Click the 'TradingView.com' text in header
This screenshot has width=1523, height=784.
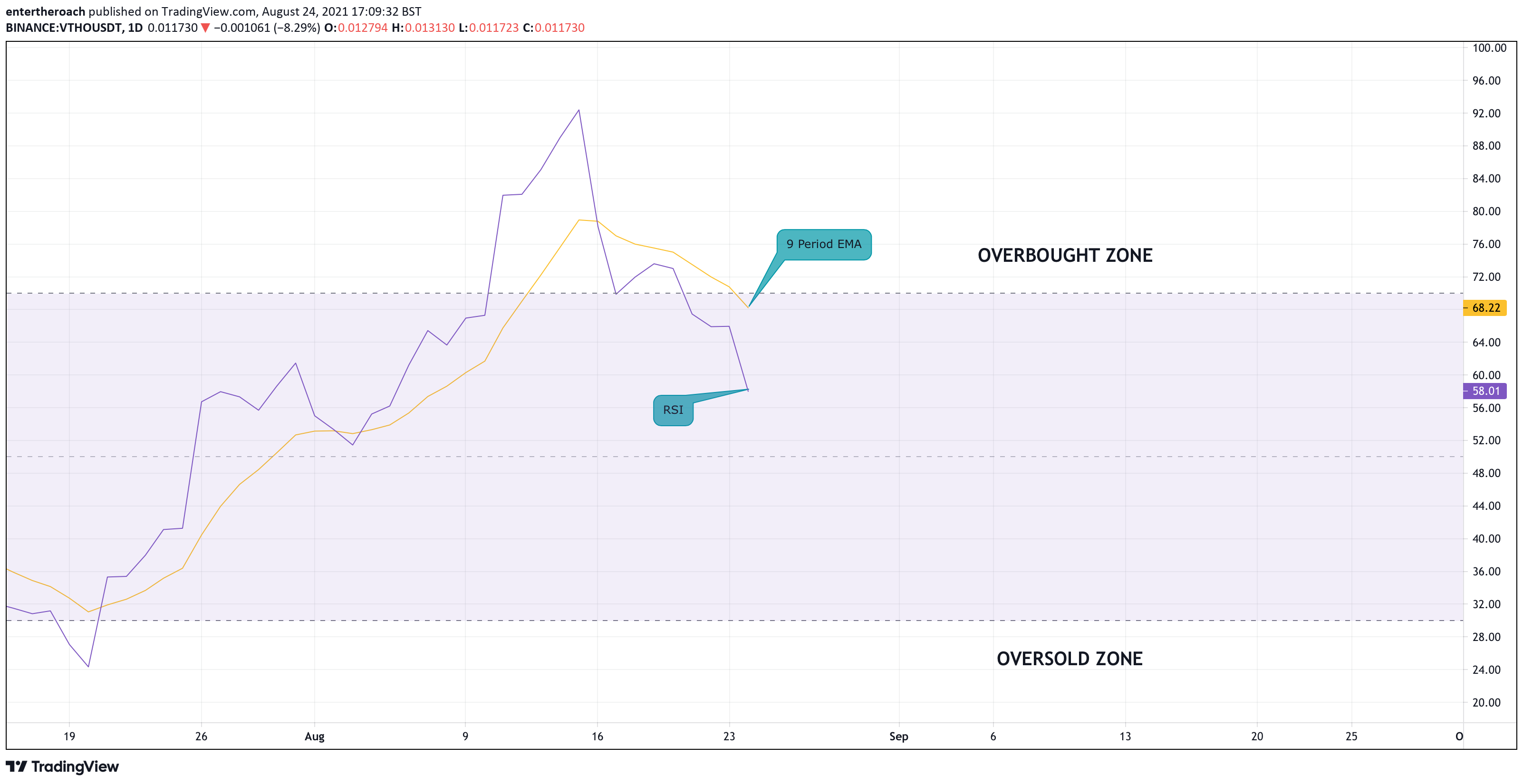[209, 11]
